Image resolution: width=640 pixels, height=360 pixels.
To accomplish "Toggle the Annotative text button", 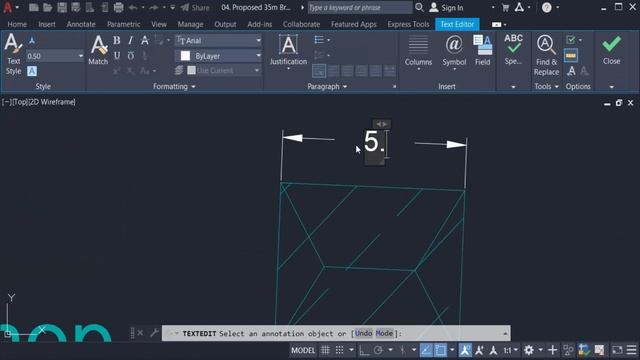I will click(x=32, y=40).
